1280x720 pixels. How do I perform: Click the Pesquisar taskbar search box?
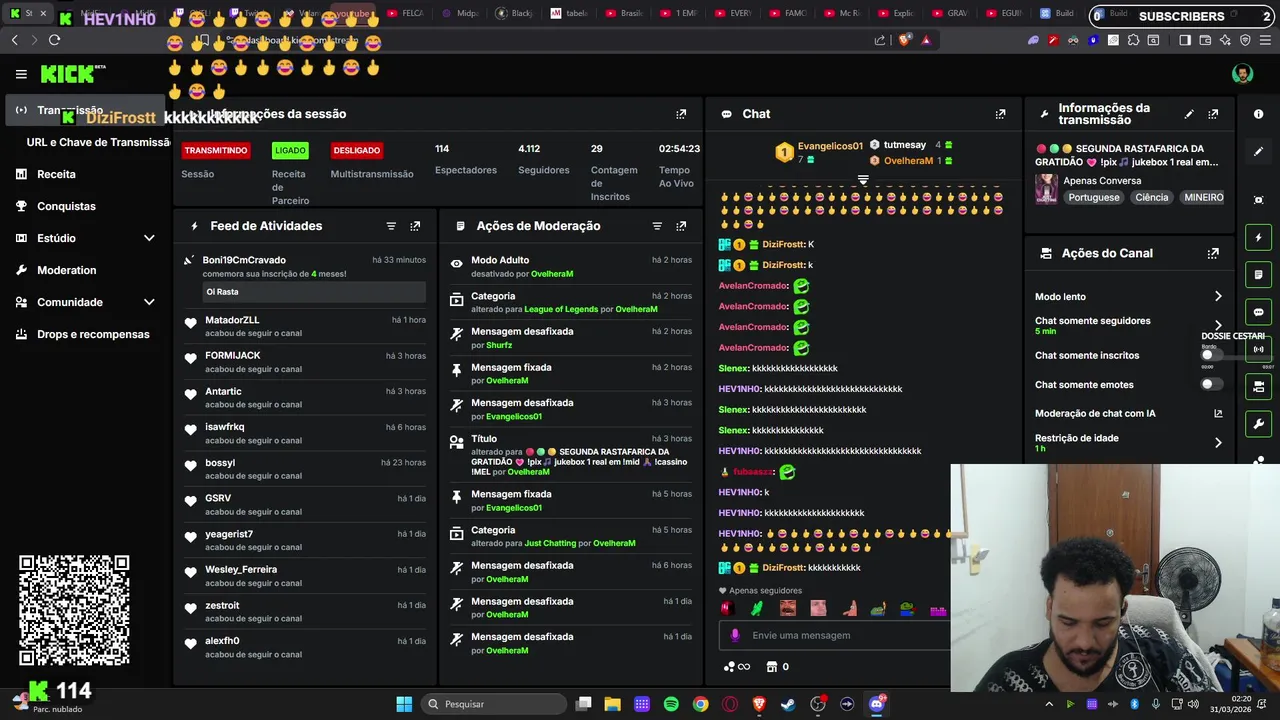493,704
